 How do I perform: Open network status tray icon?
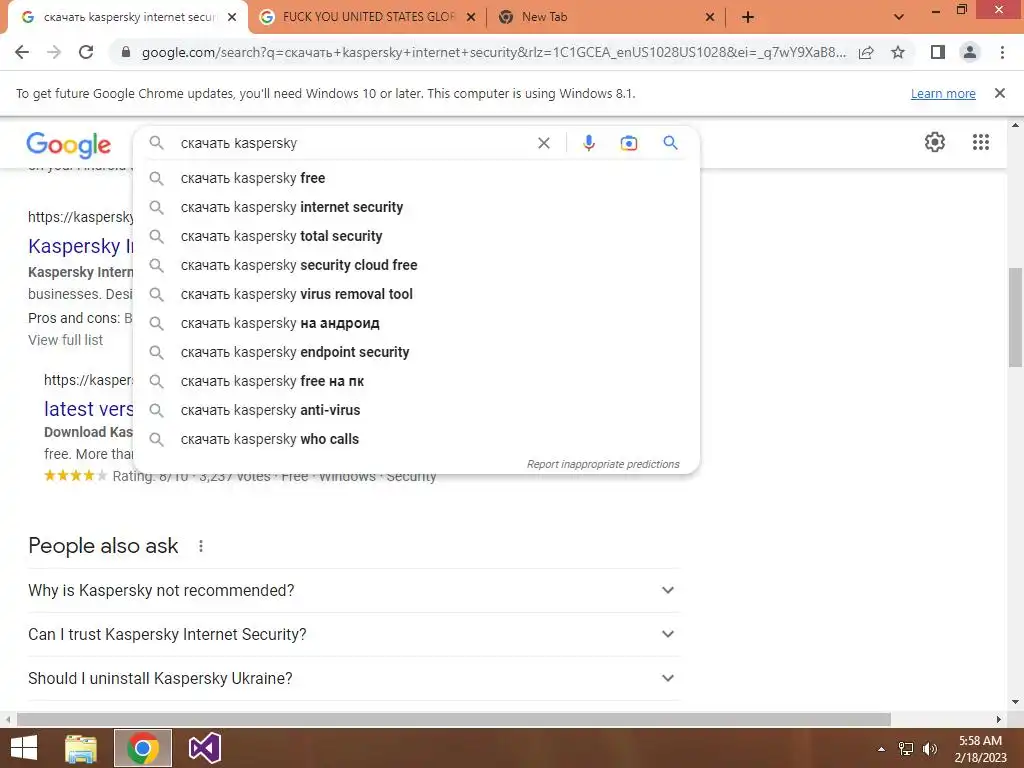point(906,749)
